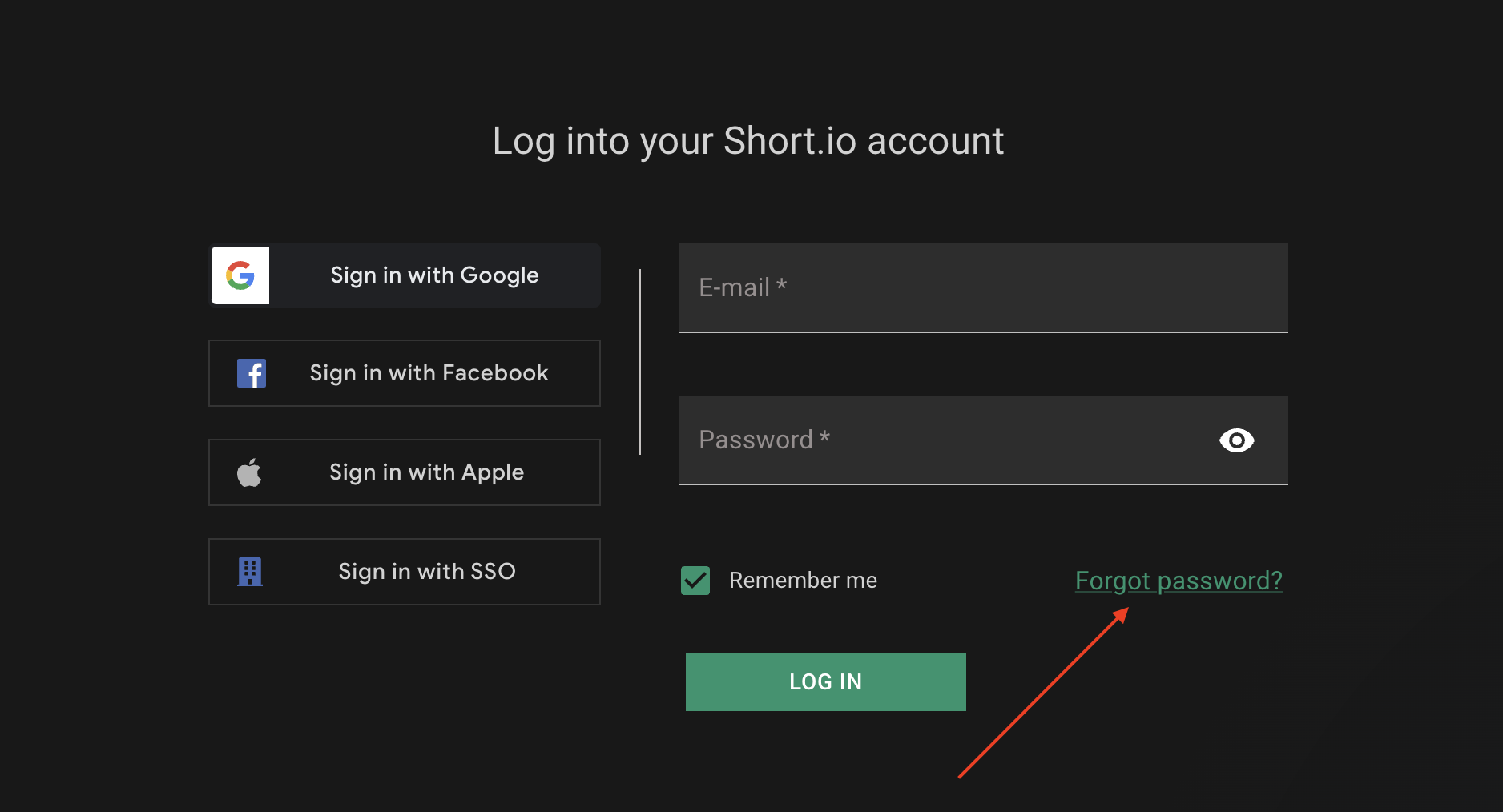The height and width of the screenshot is (812, 1503).
Task: Click the Apple logo icon
Action: pos(249,472)
